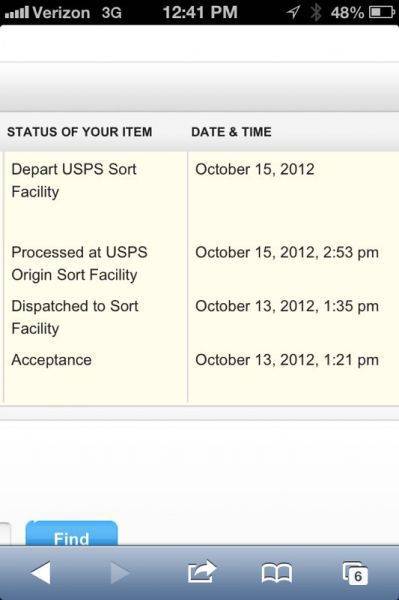Image resolution: width=399 pixels, height=600 pixels.
Task: Tap the 12:41 PM clock
Action: point(200,12)
